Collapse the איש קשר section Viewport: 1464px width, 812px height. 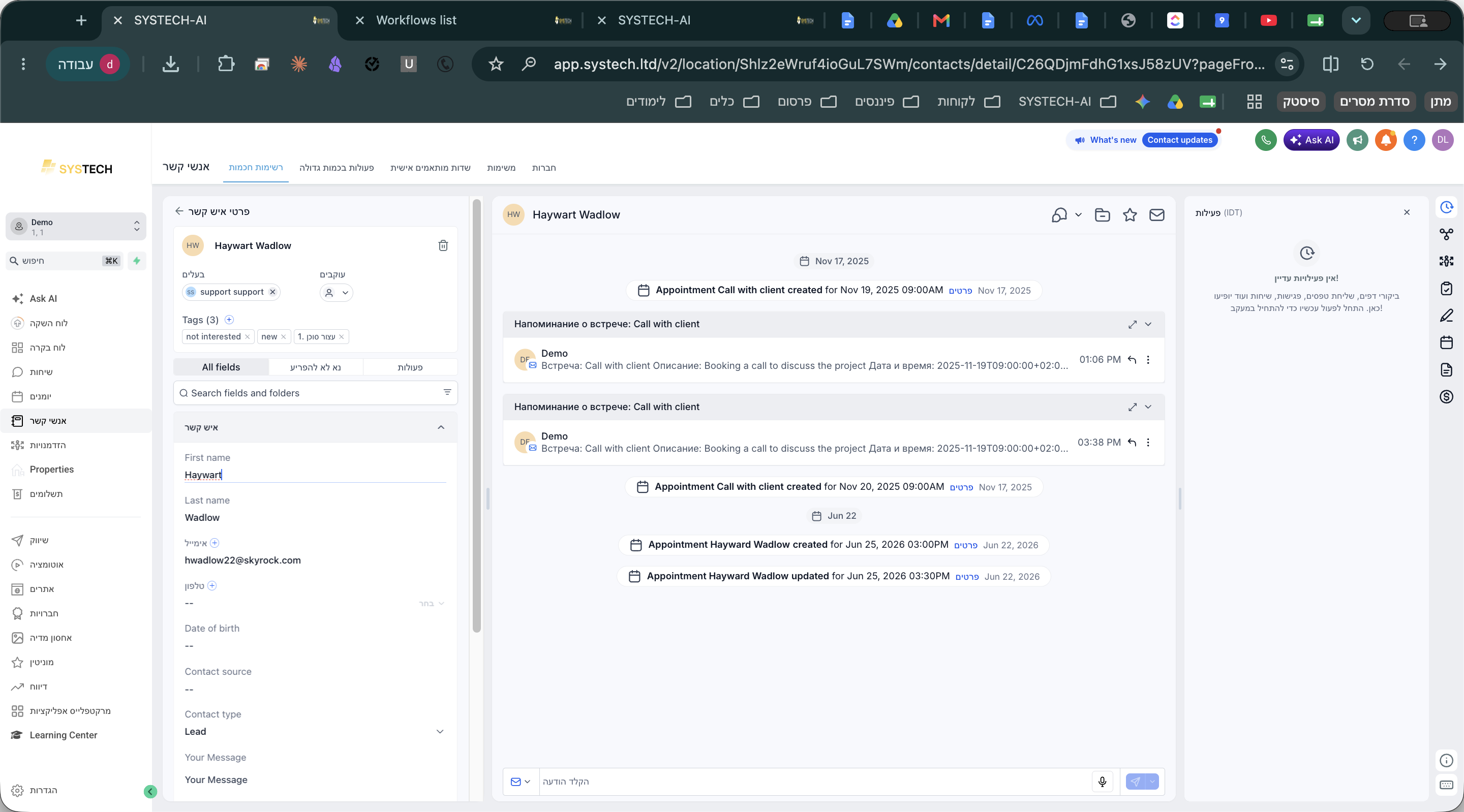coord(440,427)
